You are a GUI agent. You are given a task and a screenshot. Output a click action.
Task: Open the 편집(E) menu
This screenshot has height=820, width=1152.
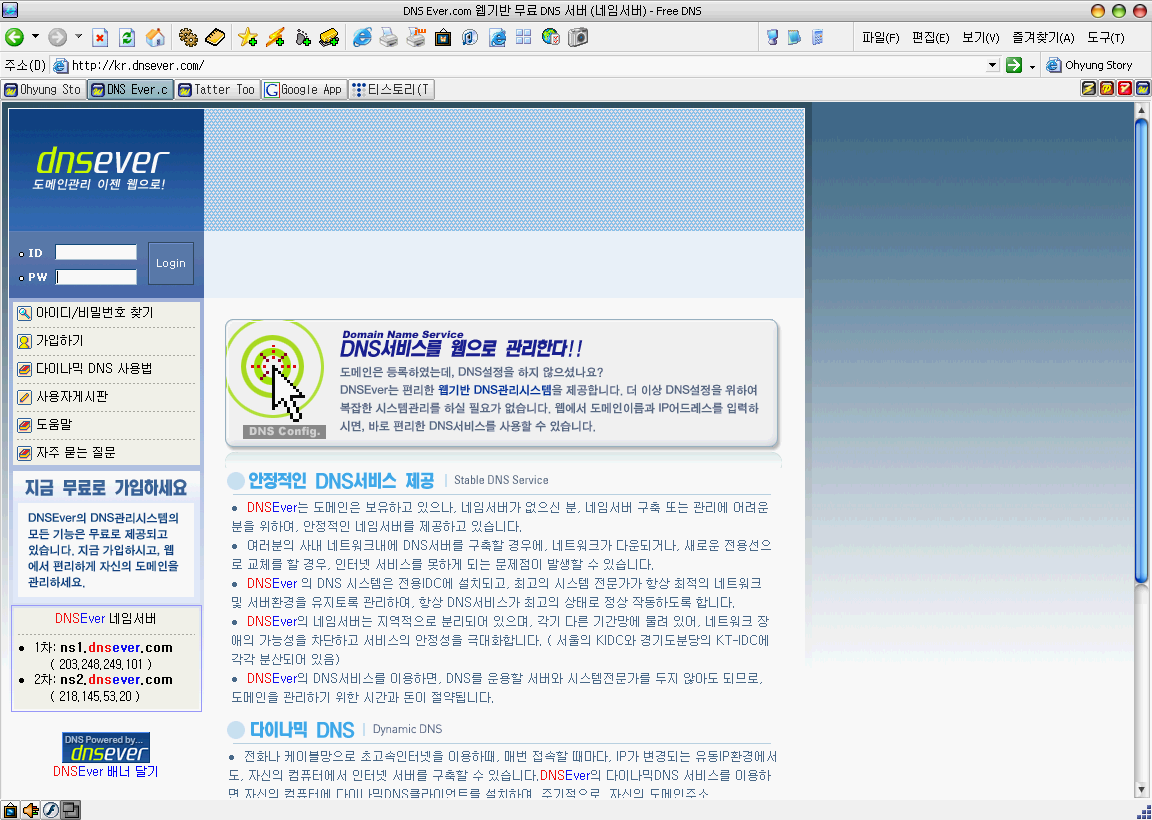930,38
